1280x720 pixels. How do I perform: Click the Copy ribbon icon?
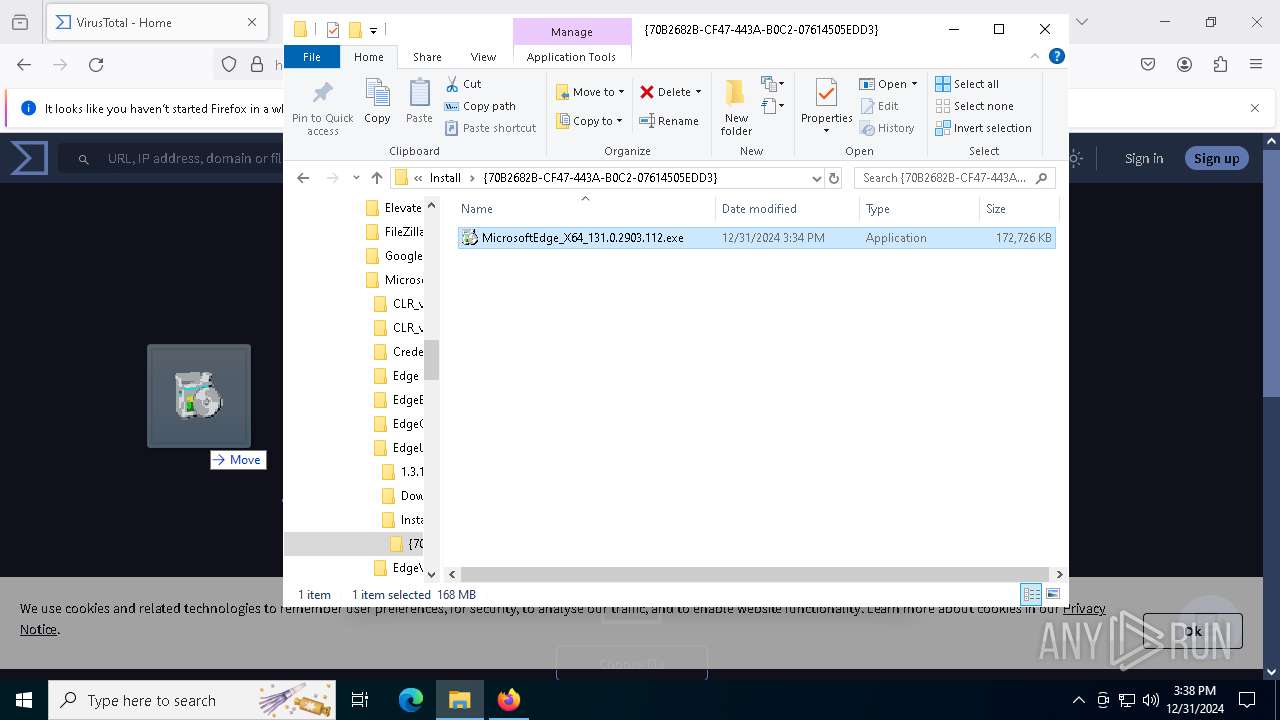[377, 102]
